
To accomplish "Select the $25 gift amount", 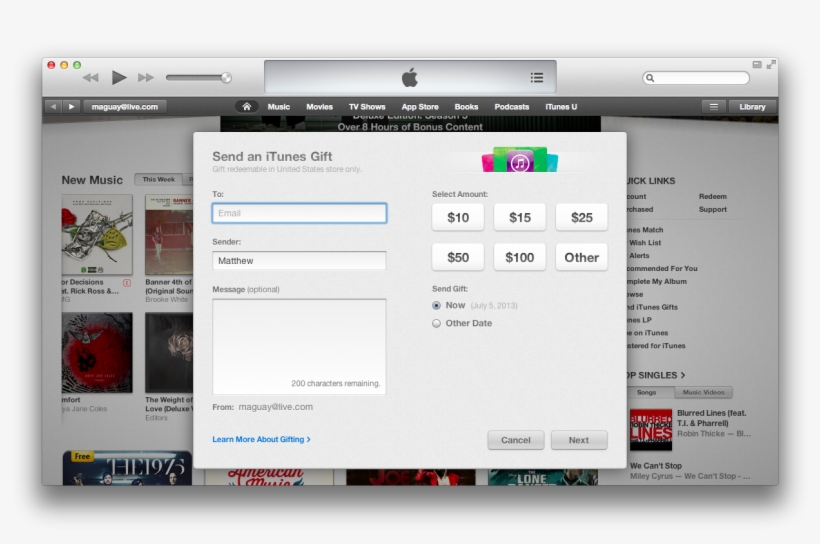I will point(582,218).
